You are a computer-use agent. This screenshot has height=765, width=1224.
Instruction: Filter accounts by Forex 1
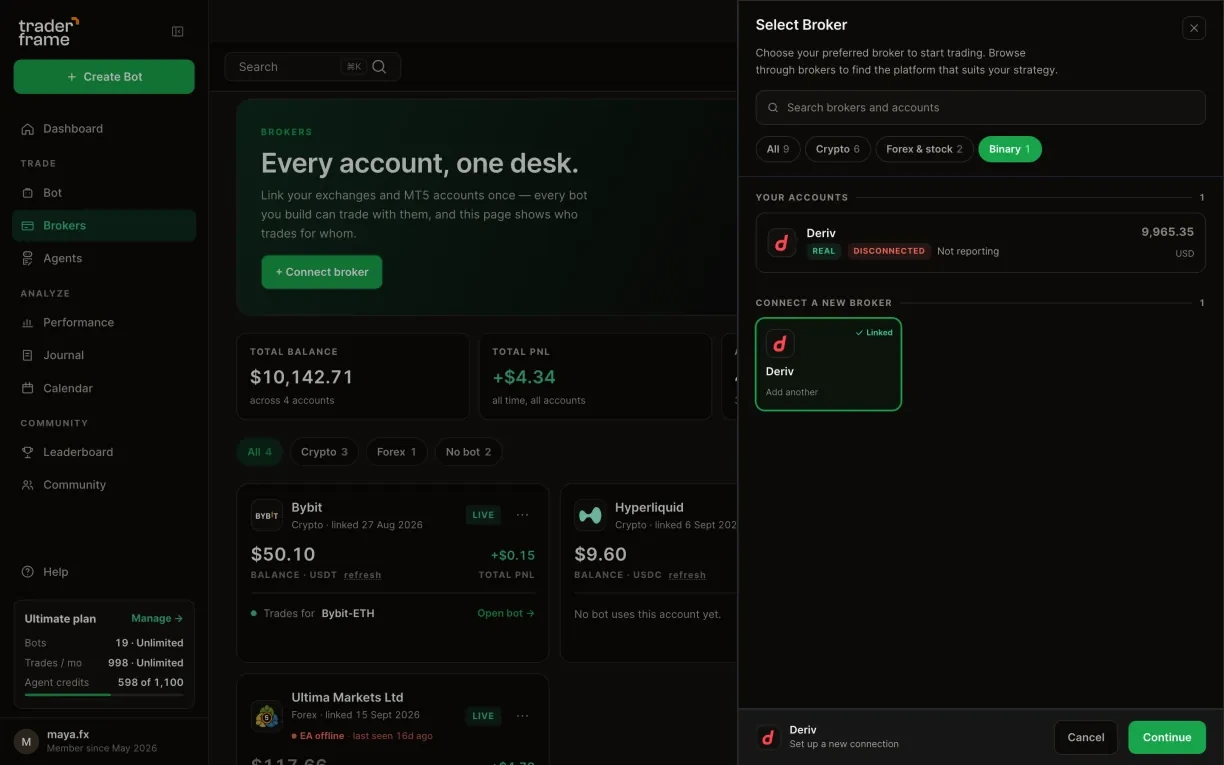397,452
